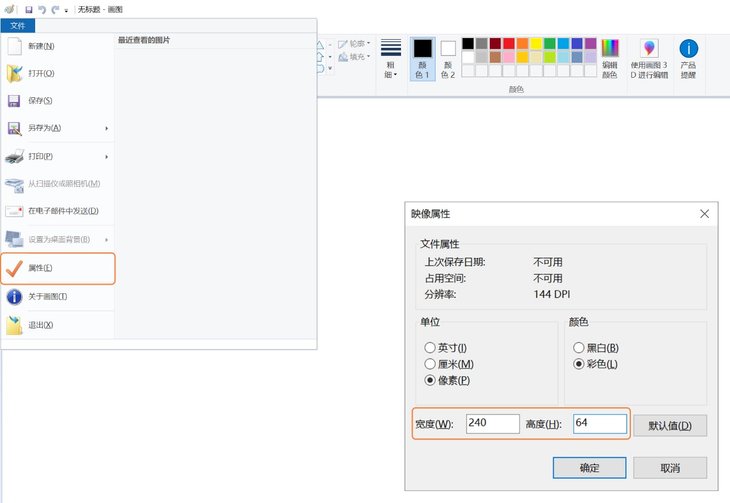Pick the red swatch in the color palette

click(509, 43)
